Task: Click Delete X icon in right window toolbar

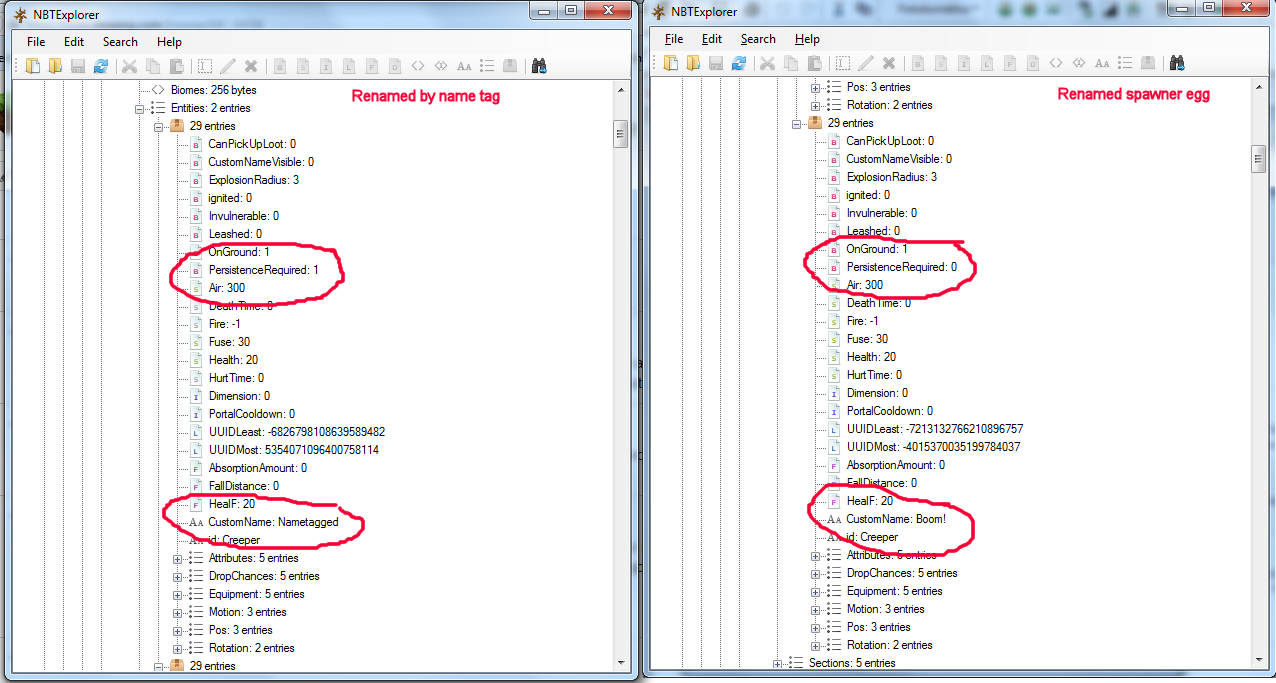Action: point(889,63)
